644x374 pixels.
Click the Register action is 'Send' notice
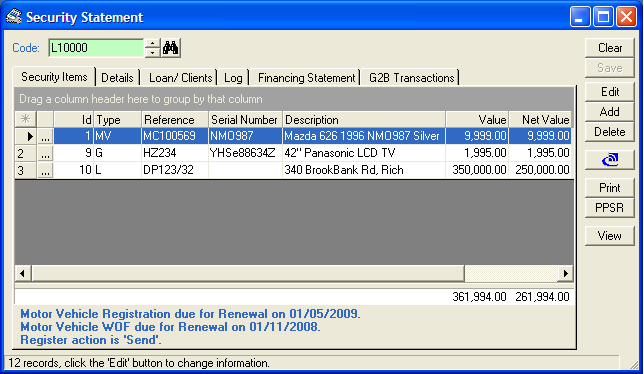pyautogui.click(x=91, y=340)
